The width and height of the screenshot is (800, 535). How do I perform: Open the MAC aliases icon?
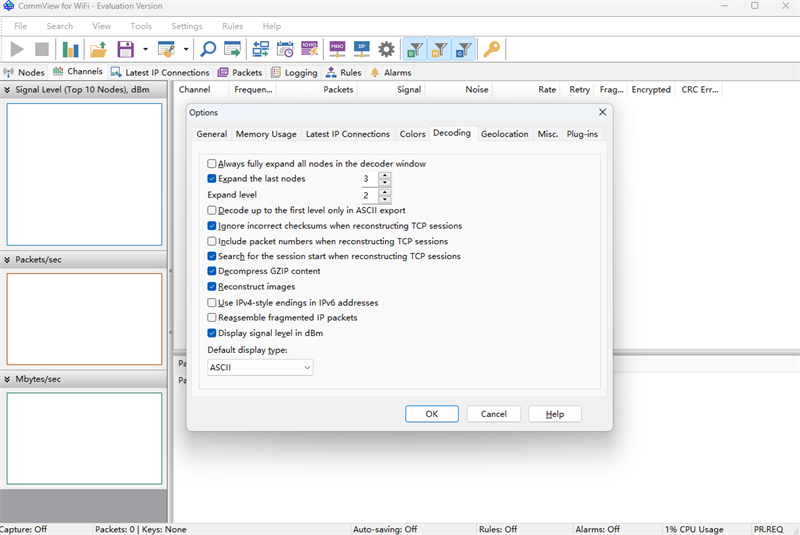coord(337,49)
